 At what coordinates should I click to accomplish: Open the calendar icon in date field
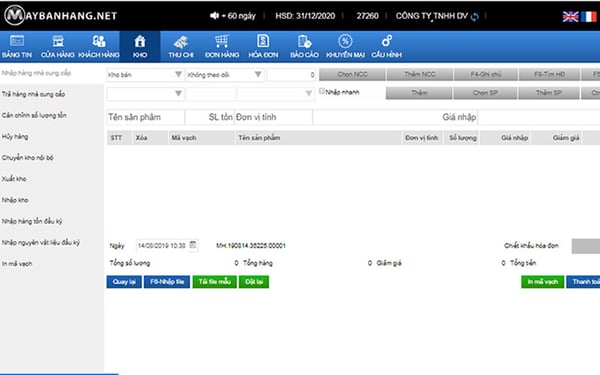(193, 245)
